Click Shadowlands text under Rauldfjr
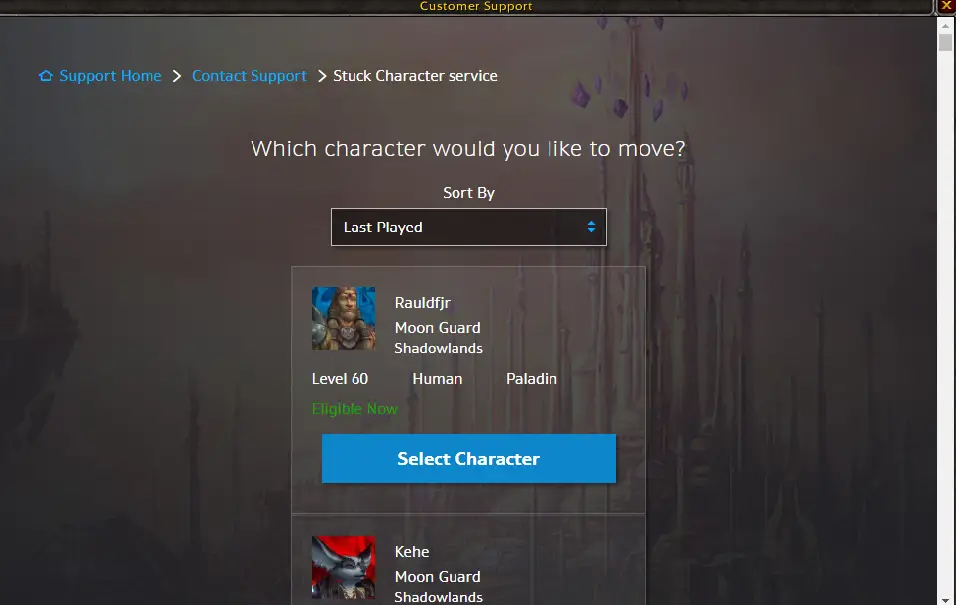 tap(438, 348)
